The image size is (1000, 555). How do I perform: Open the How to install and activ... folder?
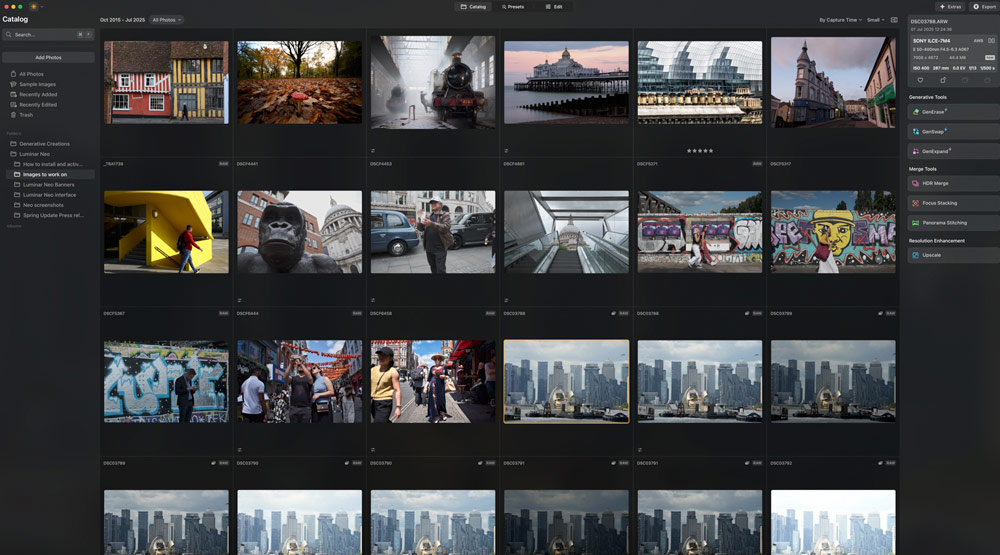[x=48, y=164]
